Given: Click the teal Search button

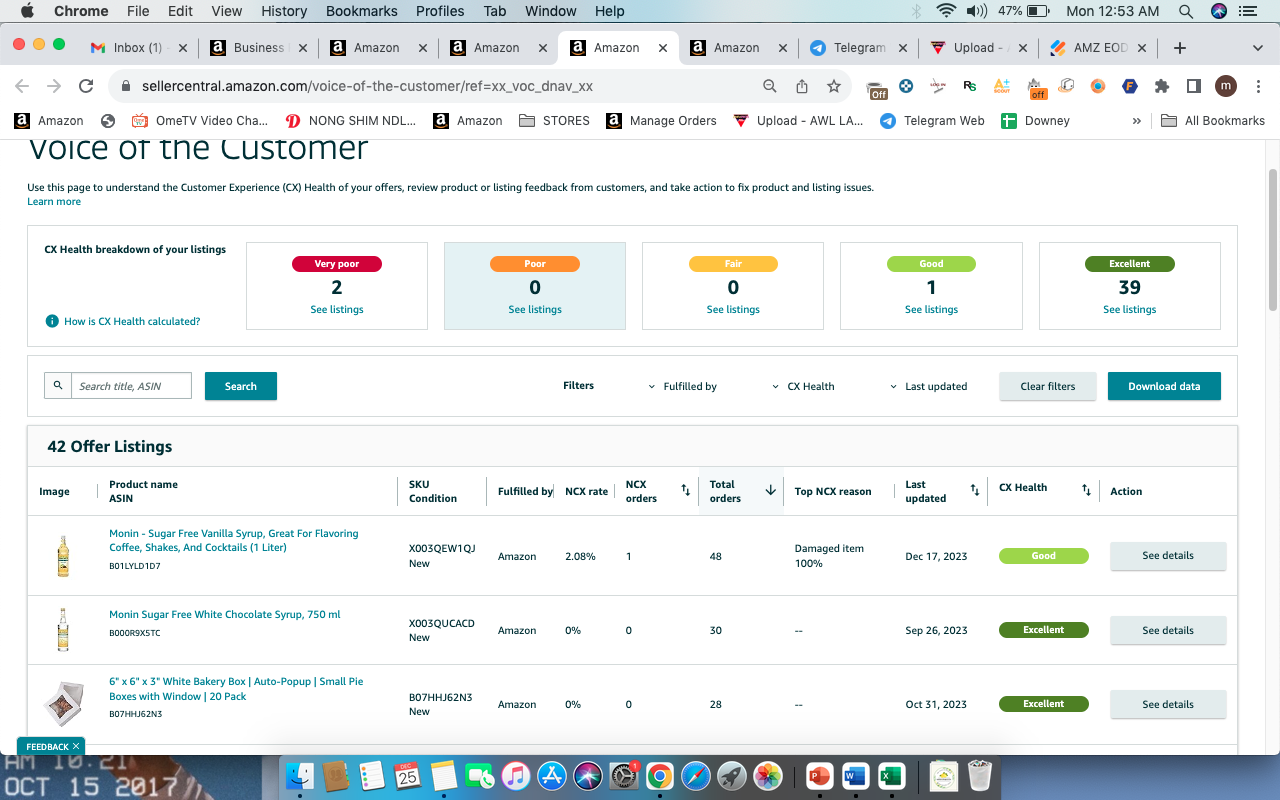Looking at the screenshot, I should 241,386.
